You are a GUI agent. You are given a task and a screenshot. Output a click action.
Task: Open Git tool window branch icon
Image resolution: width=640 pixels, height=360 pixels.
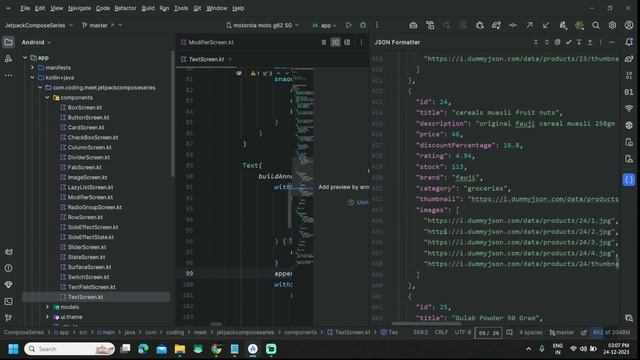pyautogui.click(x=9, y=318)
